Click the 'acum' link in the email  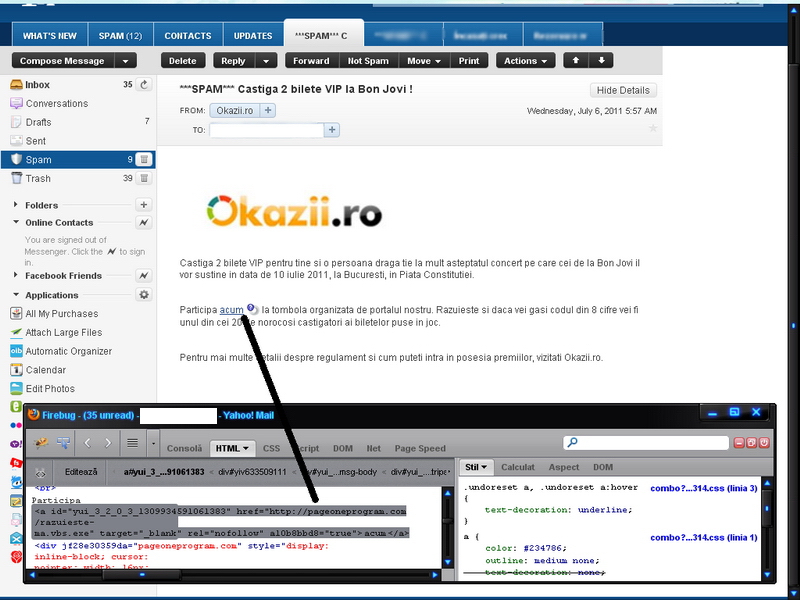(231, 310)
